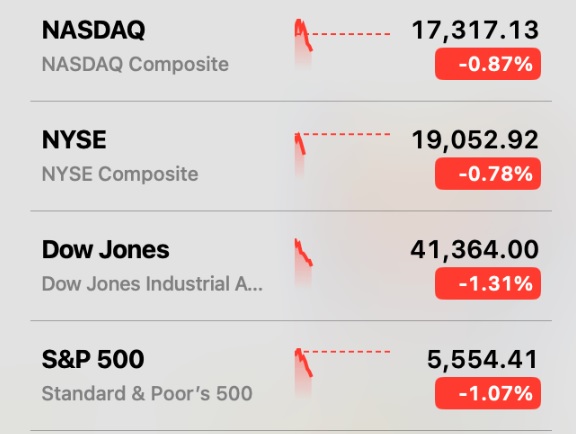Screen dimensions: 576x434
Task: Click the Dow Jones price 41,364.00
Action: coord(475,250)
